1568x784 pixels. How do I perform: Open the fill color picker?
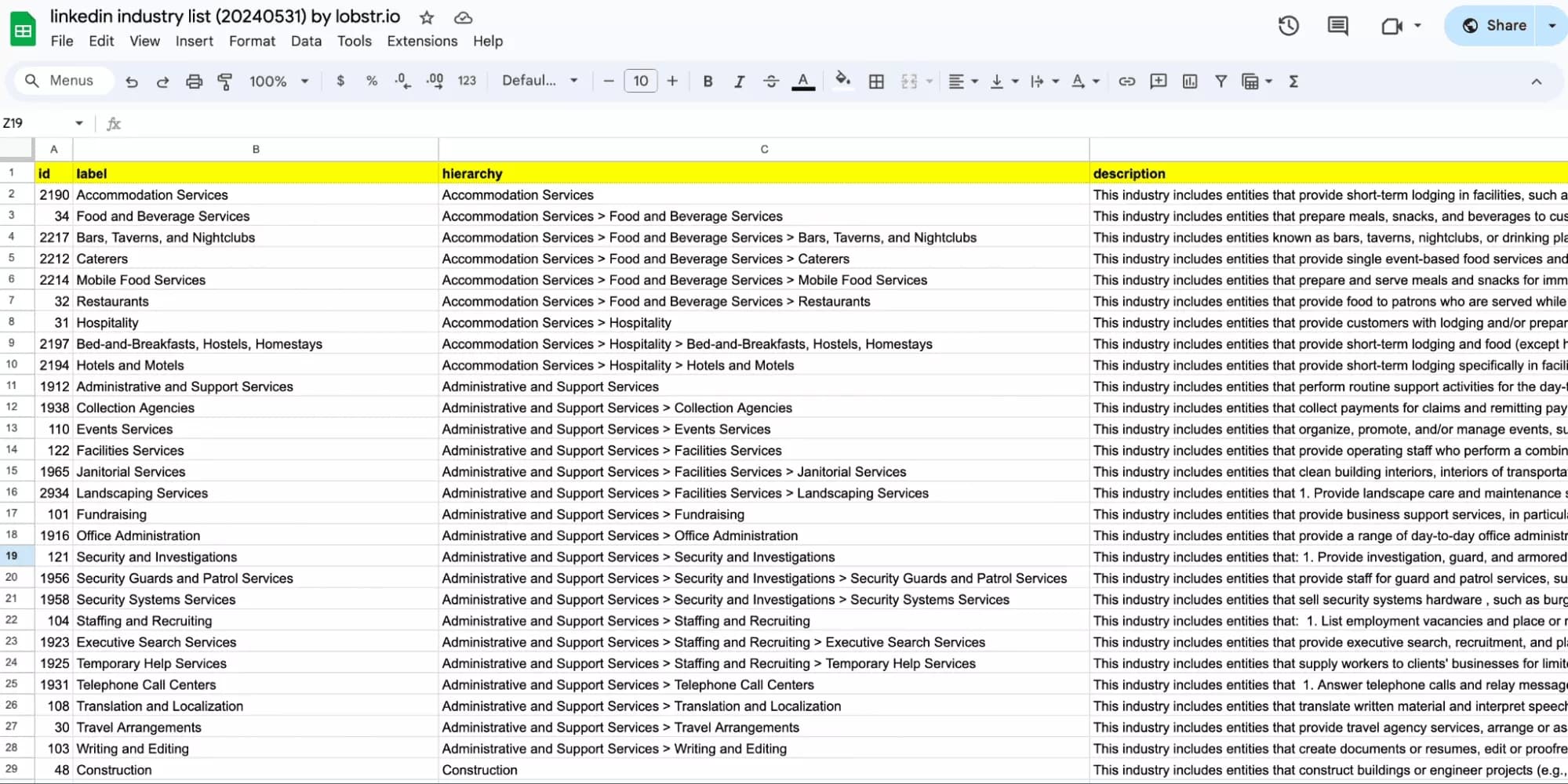point(842,81)
